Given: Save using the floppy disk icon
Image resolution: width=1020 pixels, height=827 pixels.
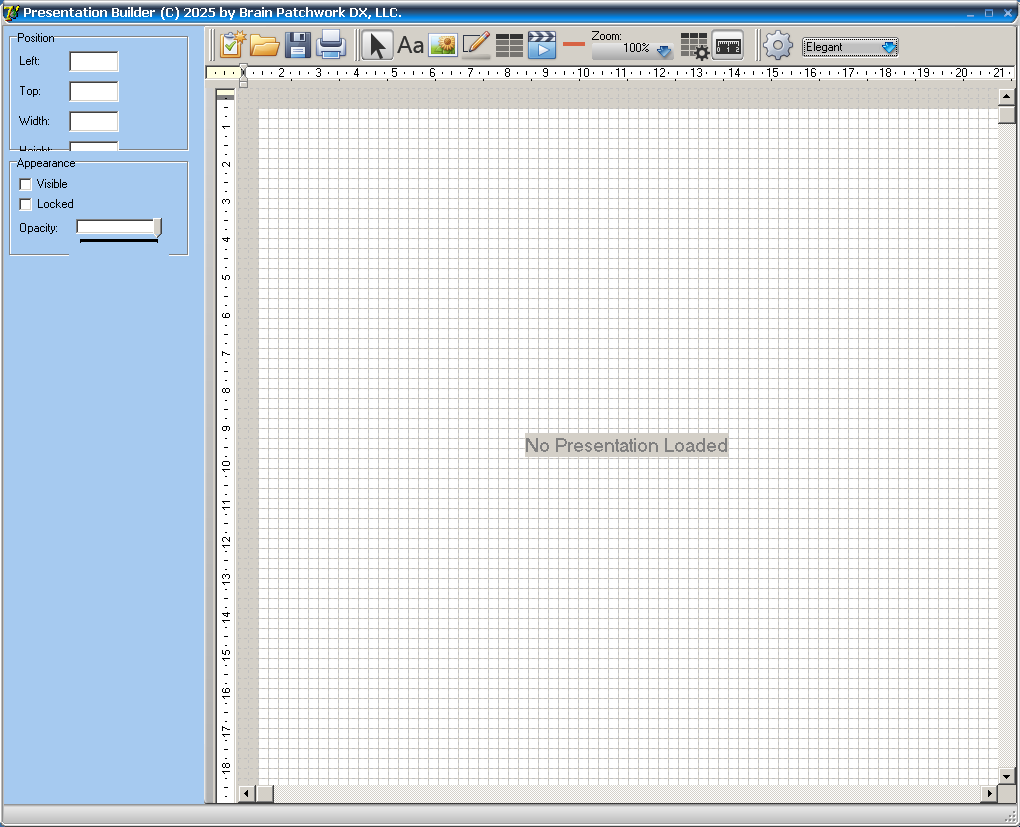Looking at the screenshot, I should click(x=298, y=45).
